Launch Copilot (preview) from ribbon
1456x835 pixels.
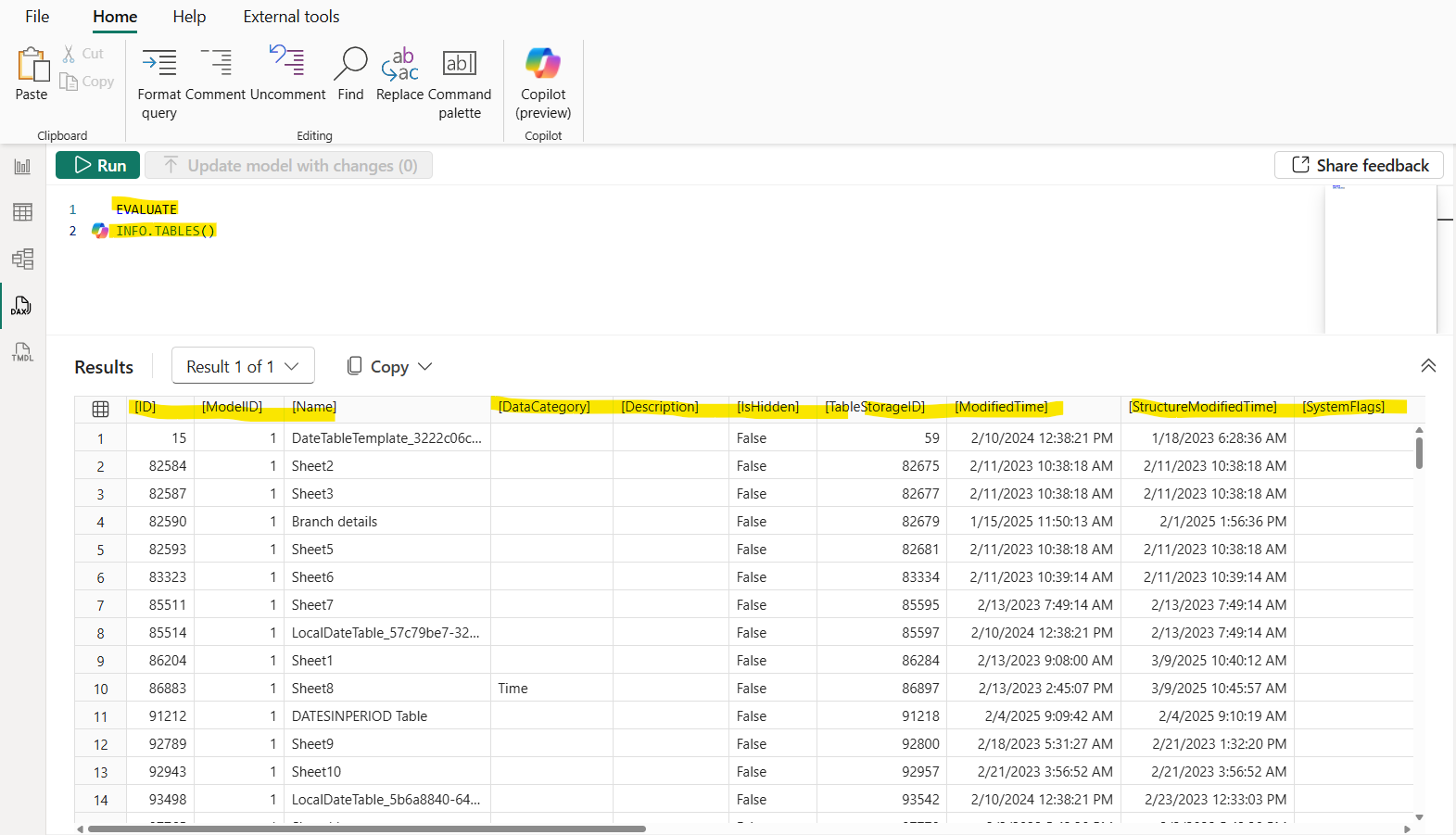(x=543, y=63)
